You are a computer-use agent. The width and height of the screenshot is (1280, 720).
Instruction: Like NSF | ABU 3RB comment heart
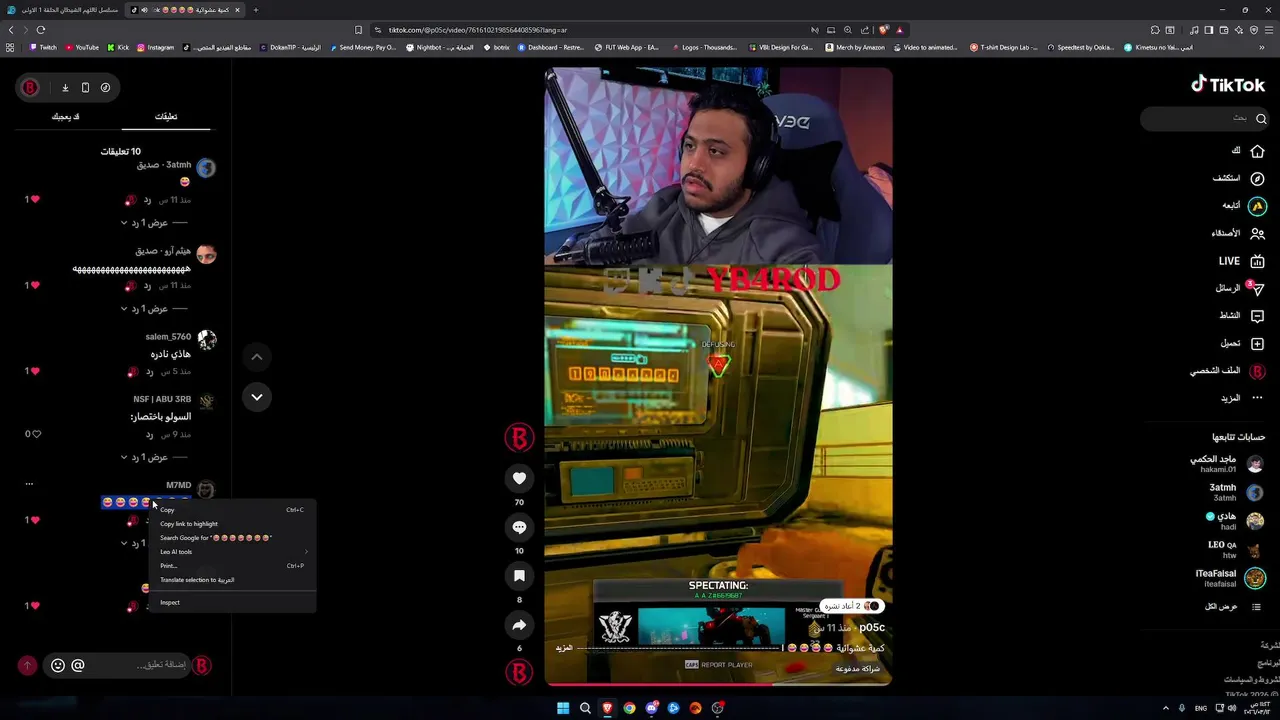(36, 434)
